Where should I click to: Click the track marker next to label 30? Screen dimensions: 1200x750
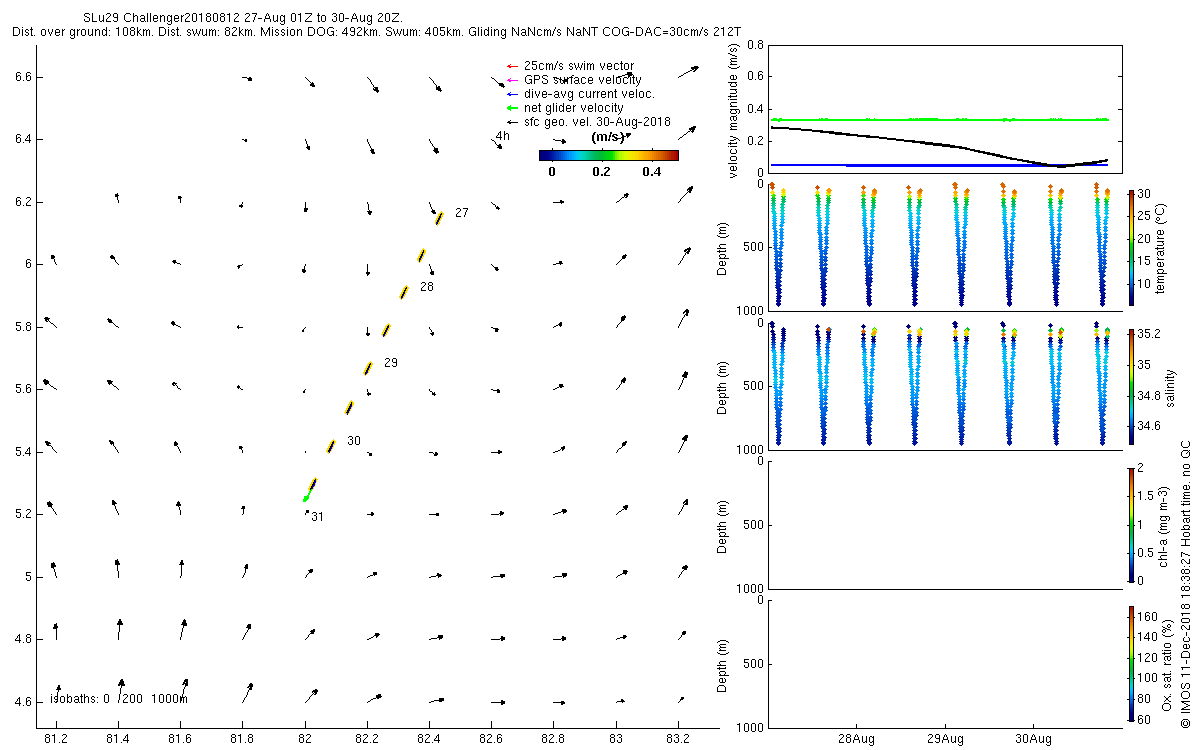tap(331, 446)
